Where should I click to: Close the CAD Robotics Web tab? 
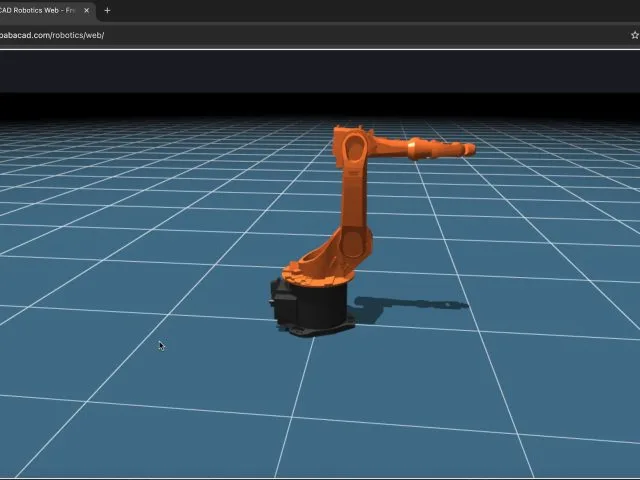(x=87, y=11)
